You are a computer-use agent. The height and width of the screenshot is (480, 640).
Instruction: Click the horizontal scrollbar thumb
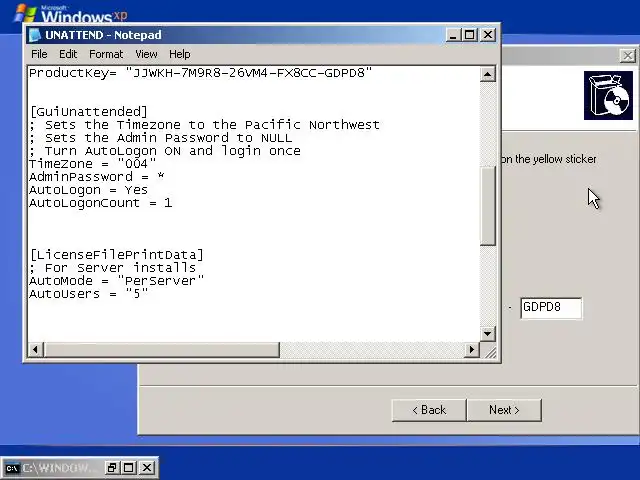tap(162, 349)
